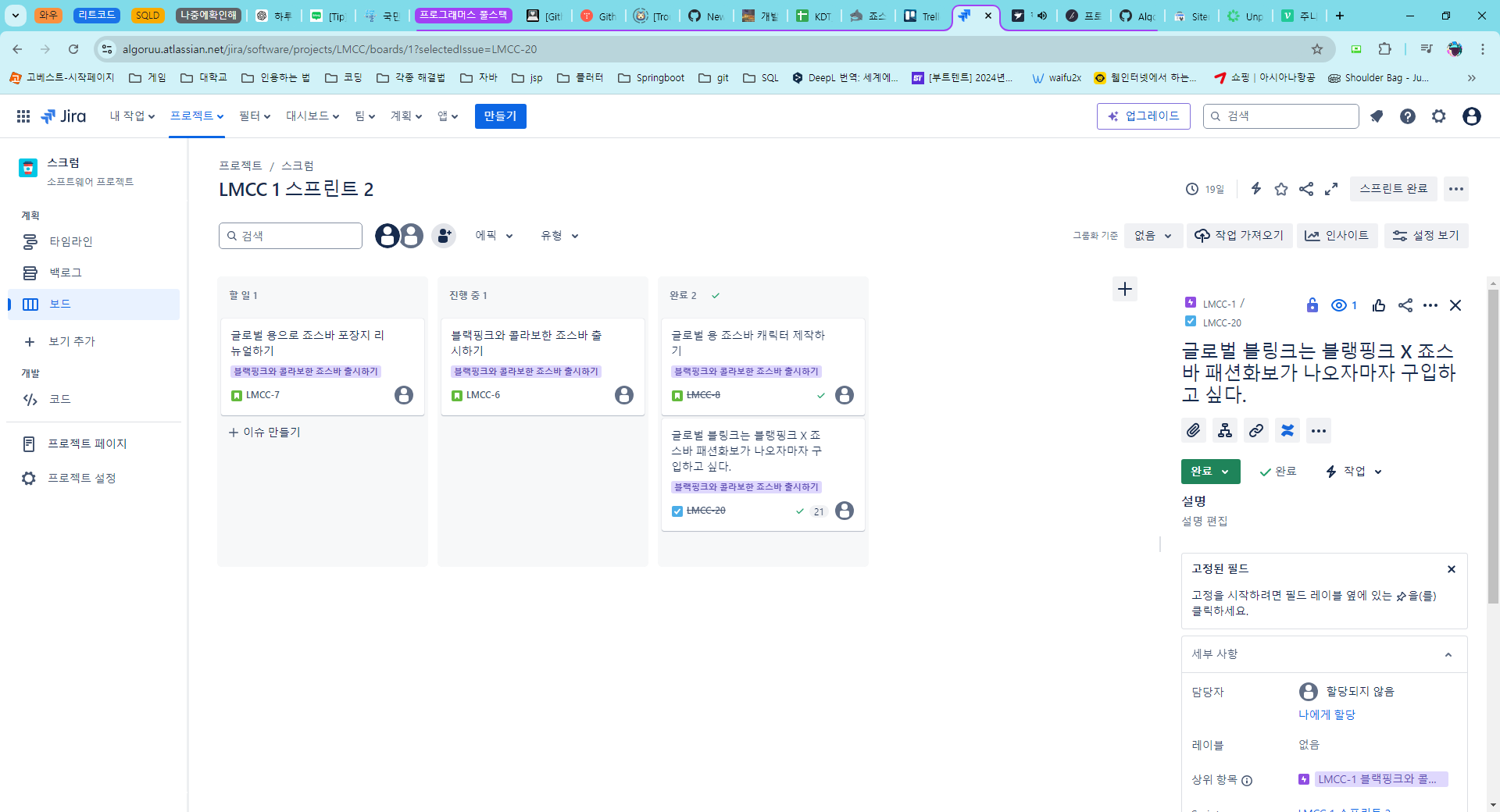The width and height of the screenshot is (1500, 812).
Task: Open 대시보드 dropdown in top navigation
Action: click(312, 116)
